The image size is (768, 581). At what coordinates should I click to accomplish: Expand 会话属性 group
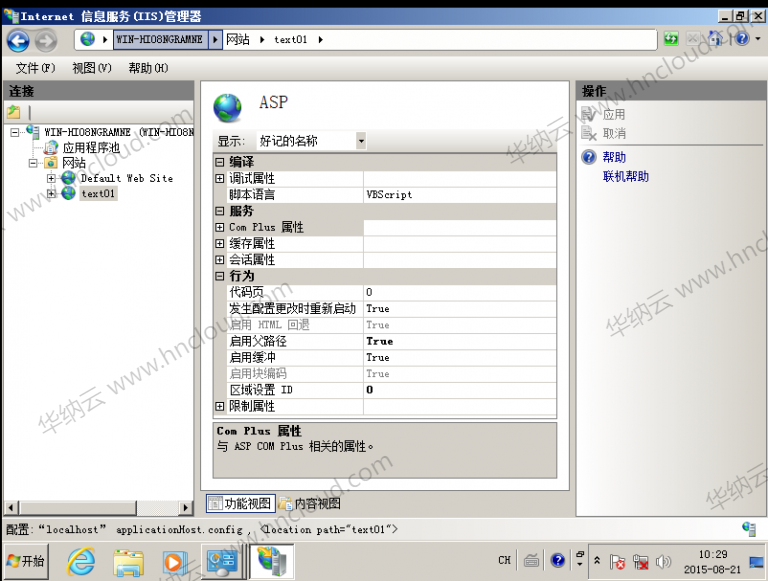tap(220, 260)
